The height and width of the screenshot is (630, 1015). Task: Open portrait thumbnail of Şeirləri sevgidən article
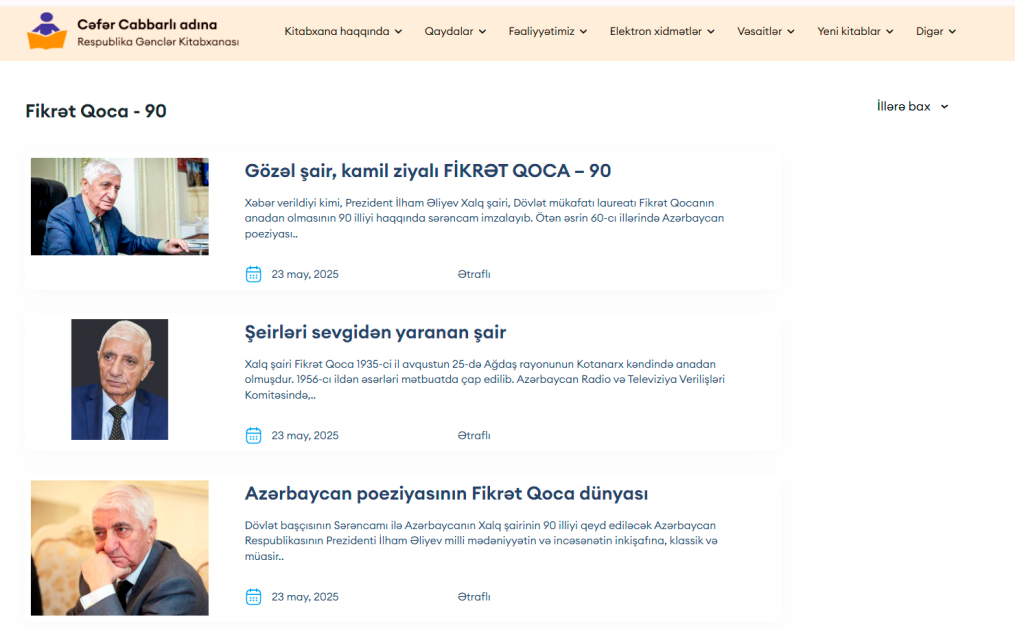click(x=120, y=379)
